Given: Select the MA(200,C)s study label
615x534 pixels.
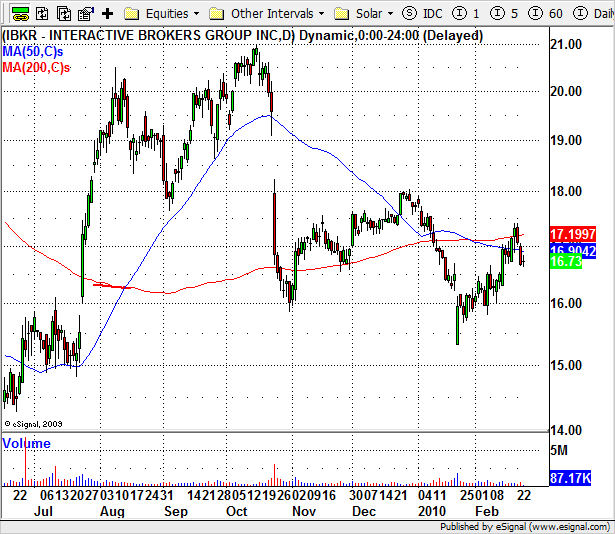Looking at the screenshot, I should (36, 67).
